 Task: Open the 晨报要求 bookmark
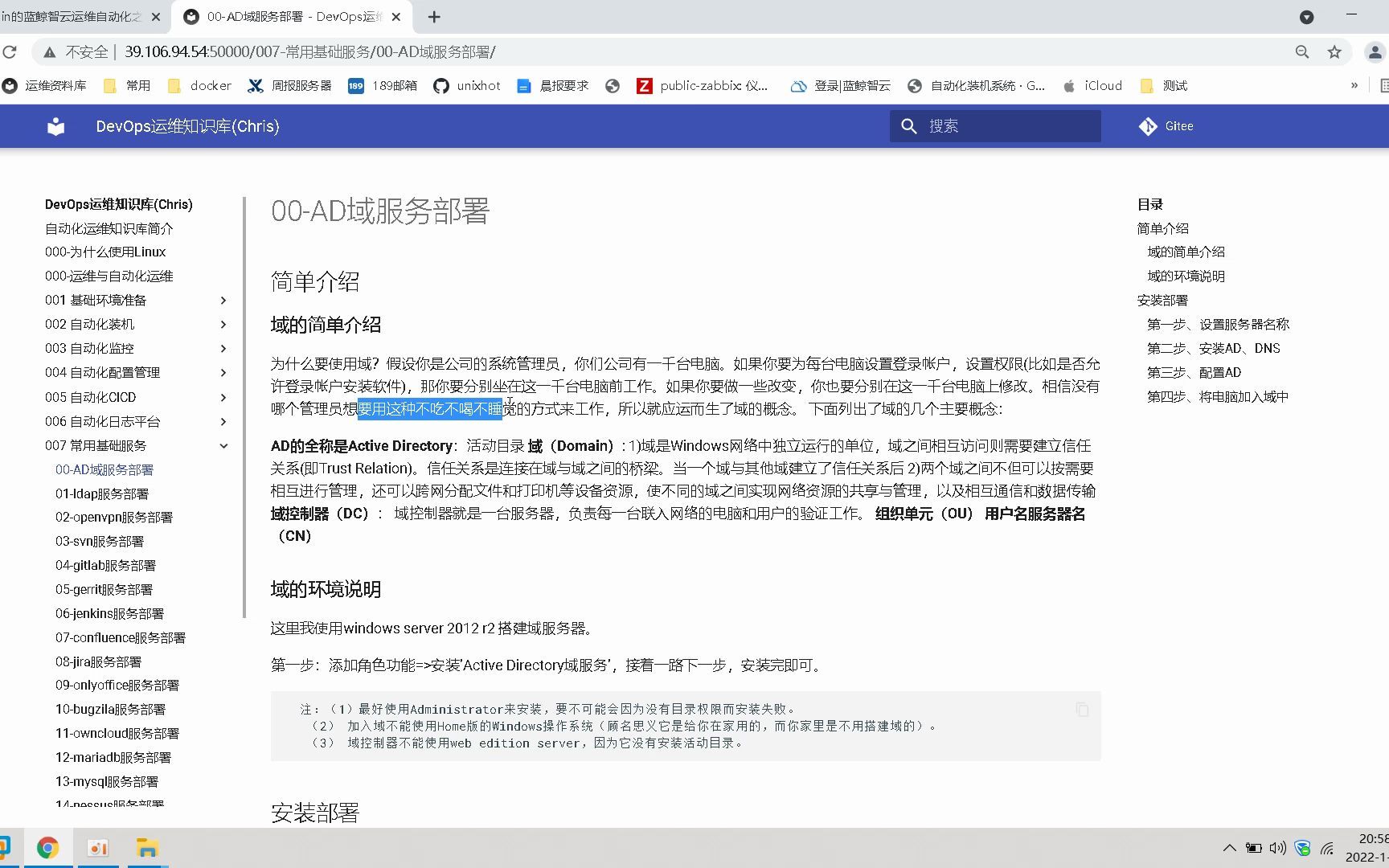[552, 86]
